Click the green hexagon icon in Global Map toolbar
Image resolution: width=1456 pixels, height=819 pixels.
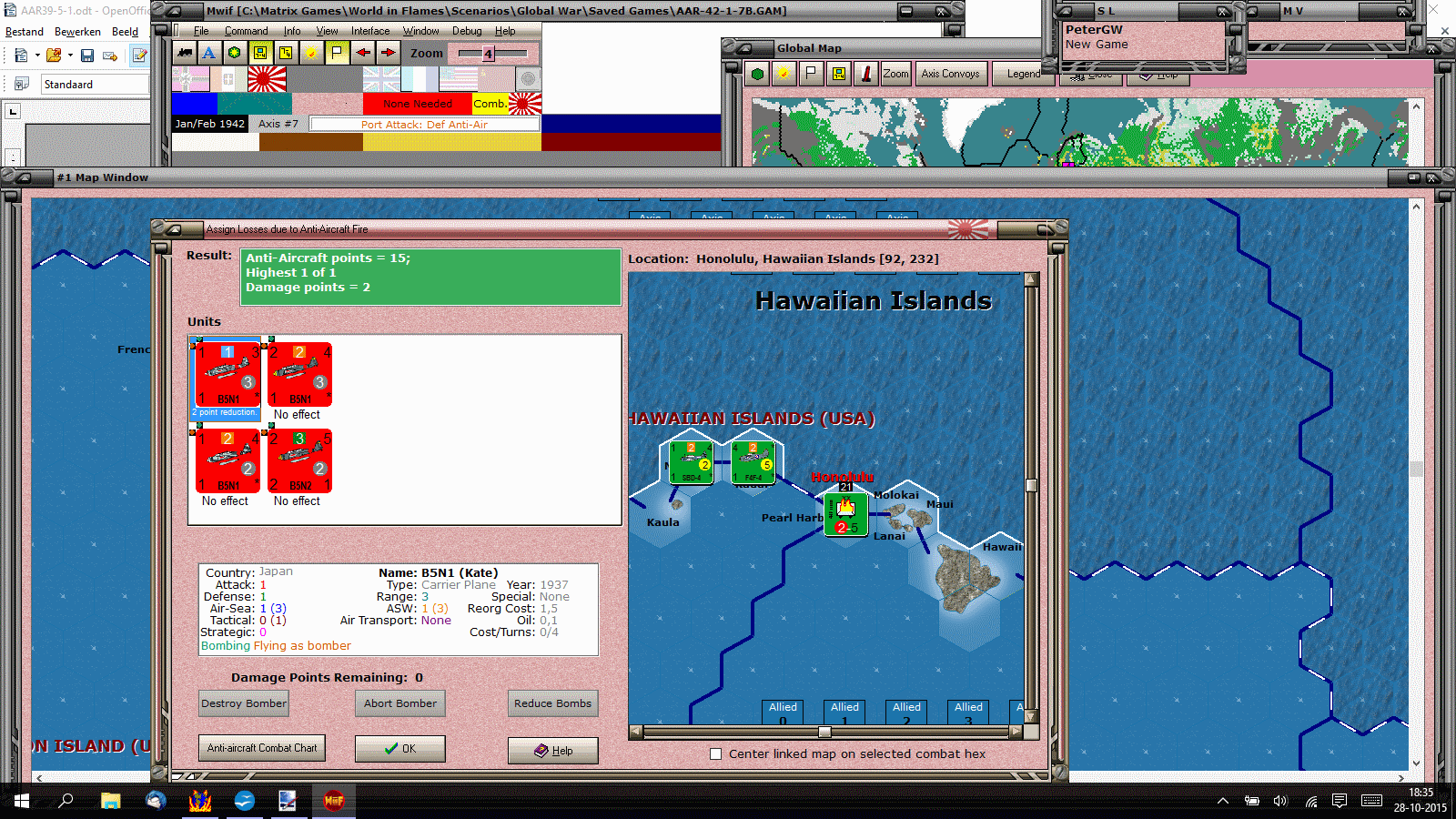click(x=757, y=74)
